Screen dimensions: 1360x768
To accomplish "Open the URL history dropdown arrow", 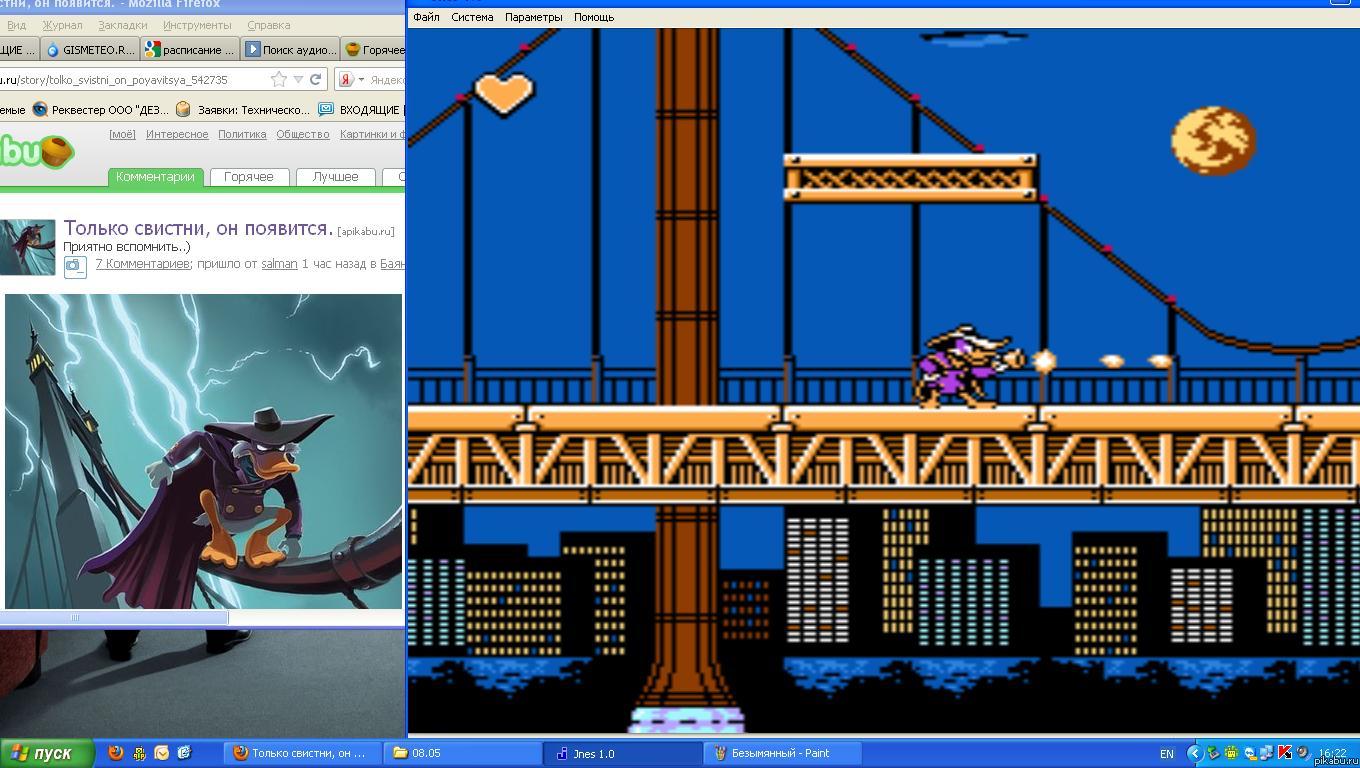I will (x=298, y=80).
